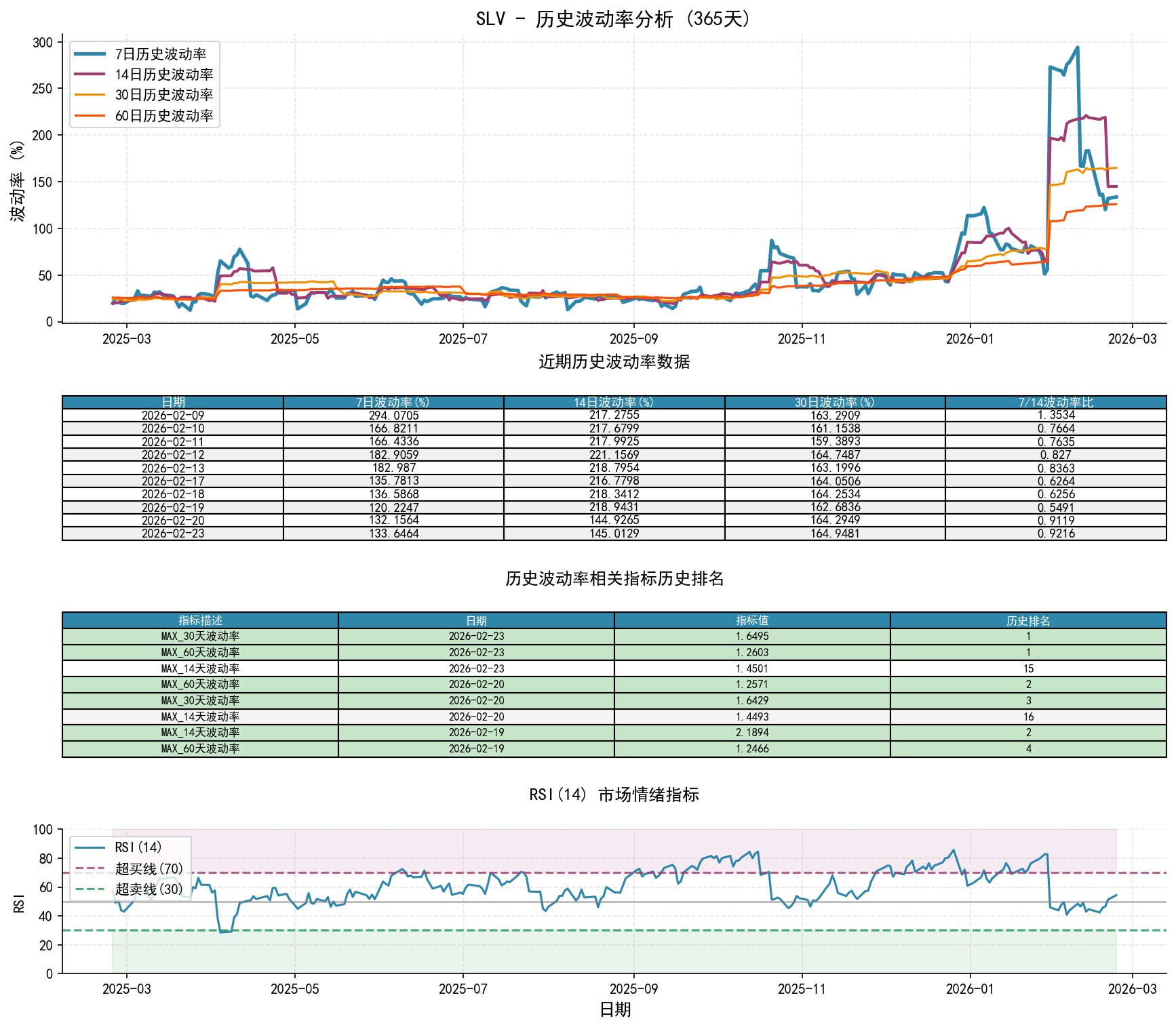Select the cell with value 2.1894
1176x1027 pixels.
(x=752, y=733)
